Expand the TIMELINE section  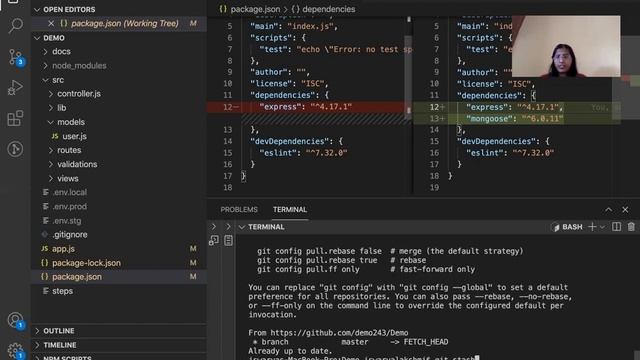pyautogui.click(x=60, y=345)
